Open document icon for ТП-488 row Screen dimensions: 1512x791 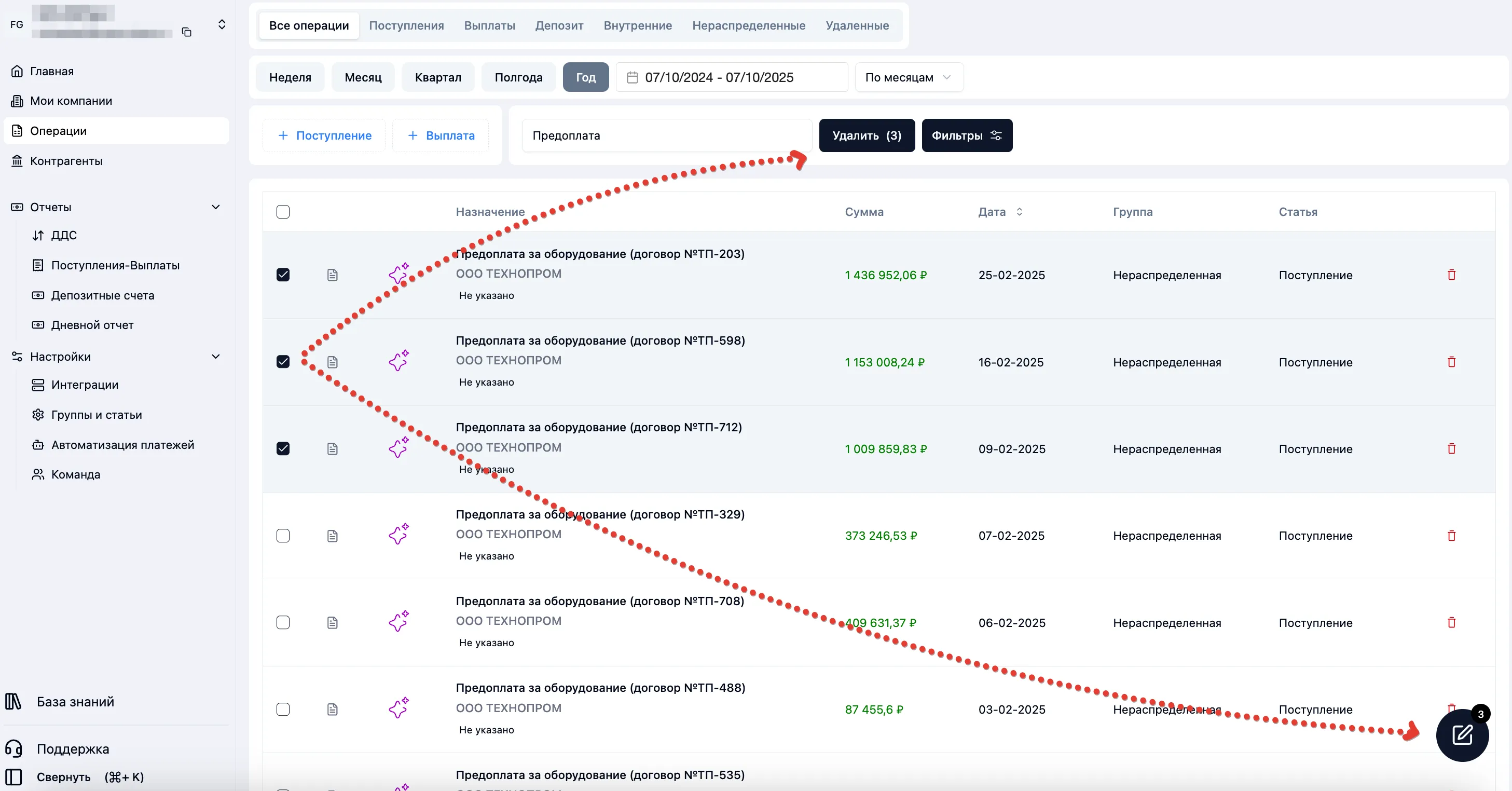point(332,710)
